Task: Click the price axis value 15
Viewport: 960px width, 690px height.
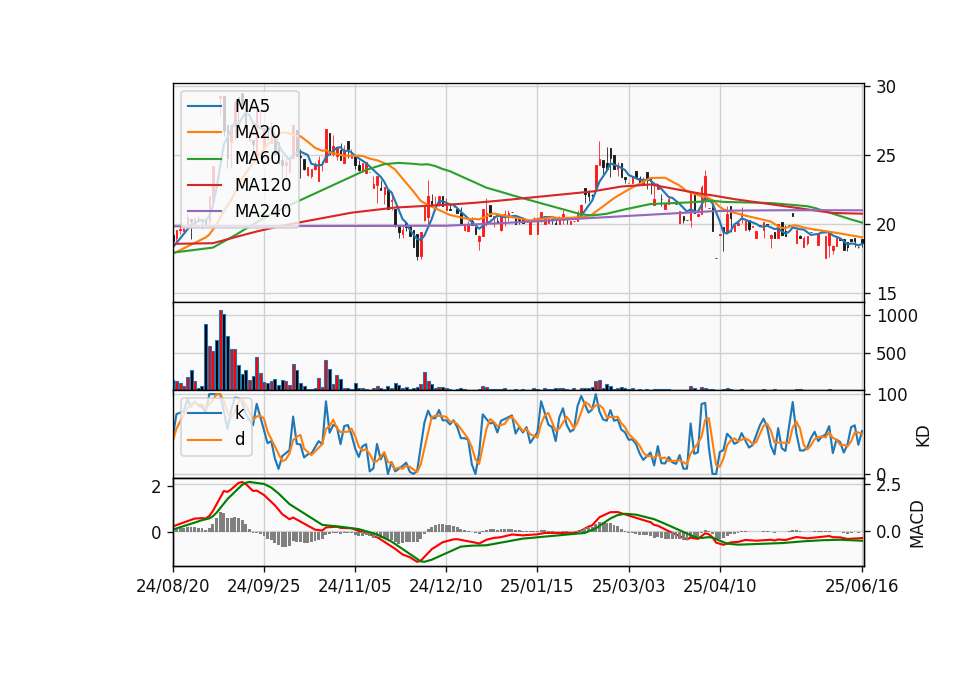Action: pos(885,294)
